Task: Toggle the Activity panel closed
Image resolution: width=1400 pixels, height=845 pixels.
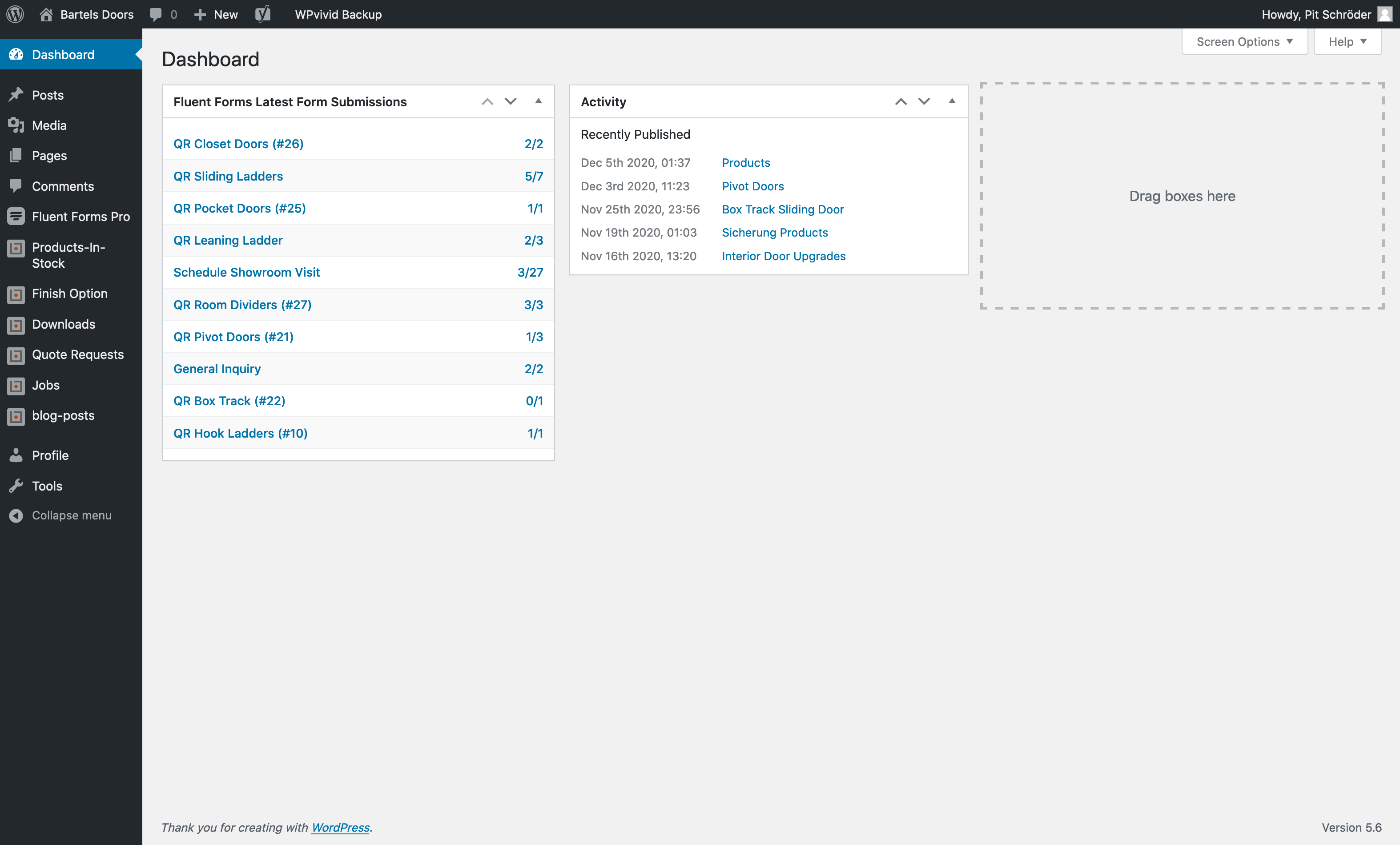Action: 952,101
